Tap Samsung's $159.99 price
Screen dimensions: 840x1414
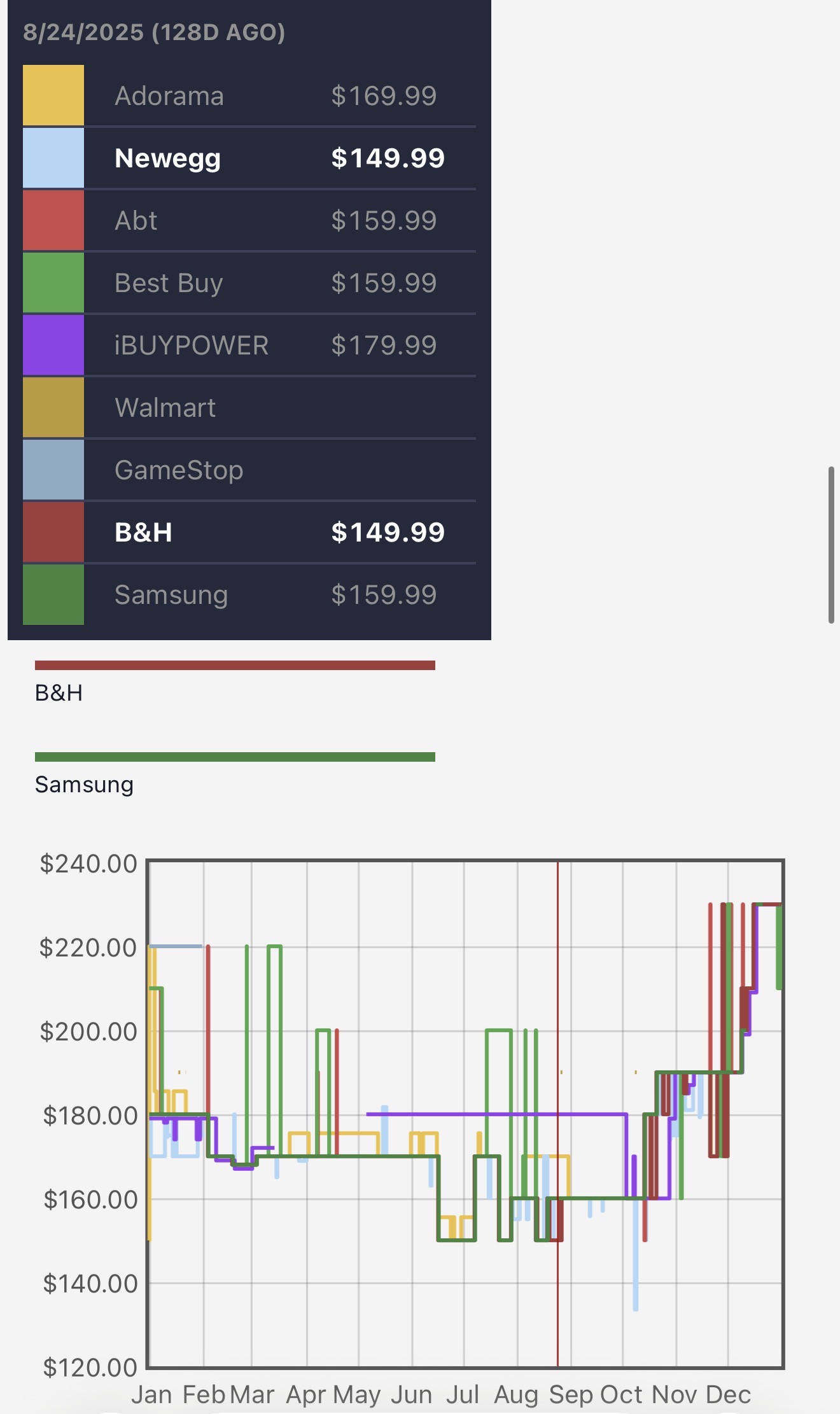click(x=384, y=595)
